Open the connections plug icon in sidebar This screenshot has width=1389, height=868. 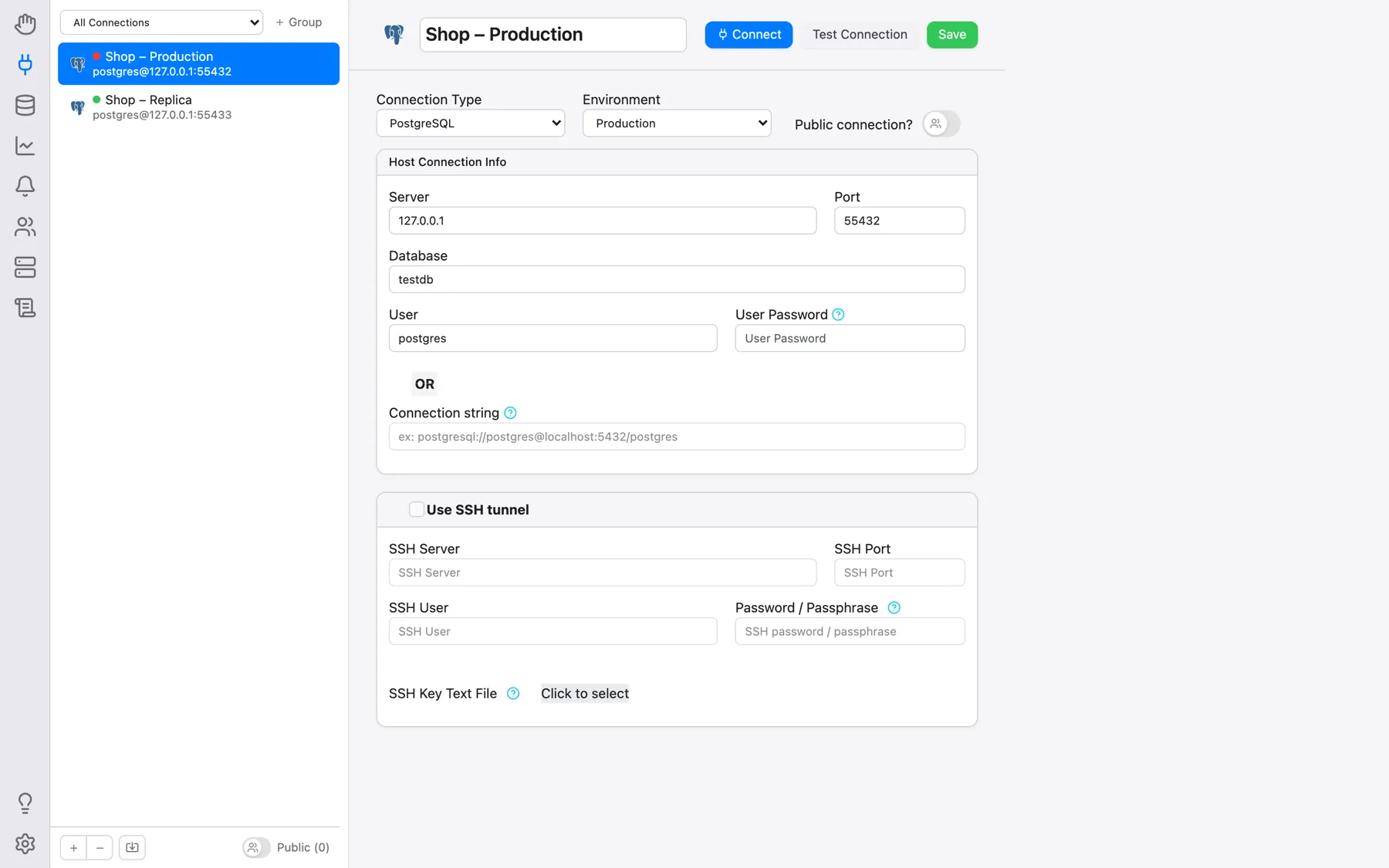point(25,64)
